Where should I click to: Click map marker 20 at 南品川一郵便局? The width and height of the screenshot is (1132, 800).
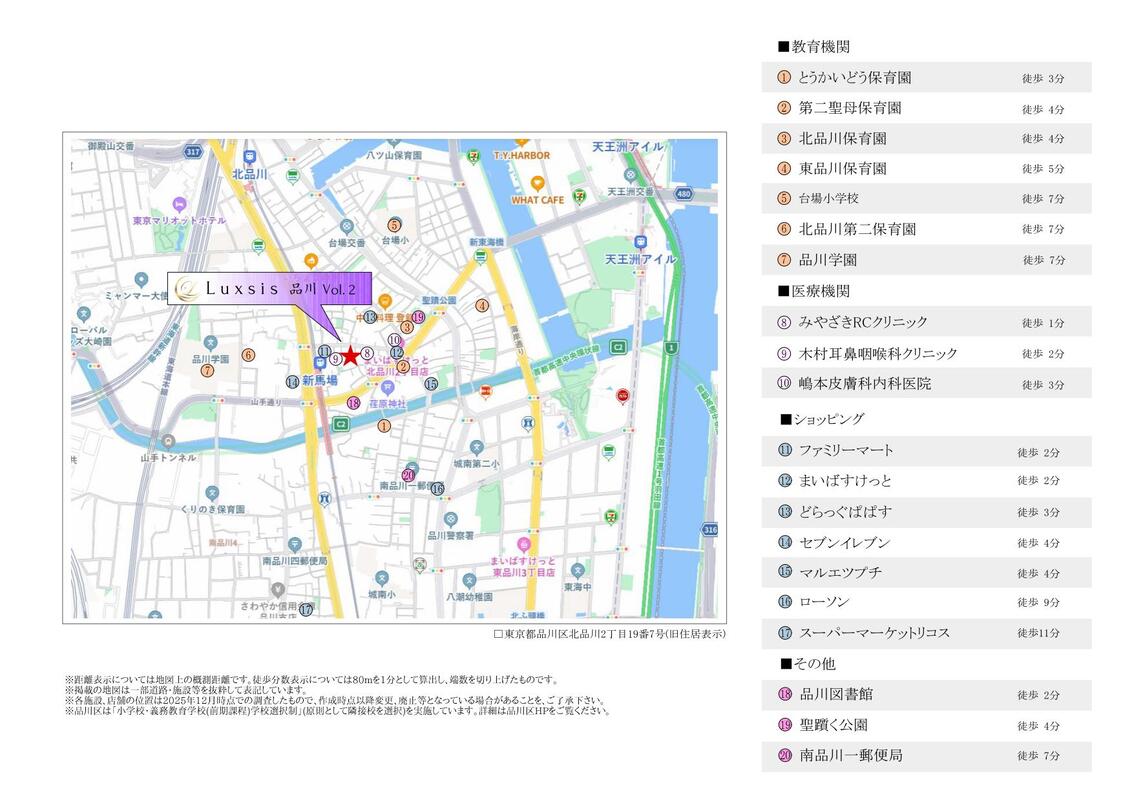tap(408, 475)
